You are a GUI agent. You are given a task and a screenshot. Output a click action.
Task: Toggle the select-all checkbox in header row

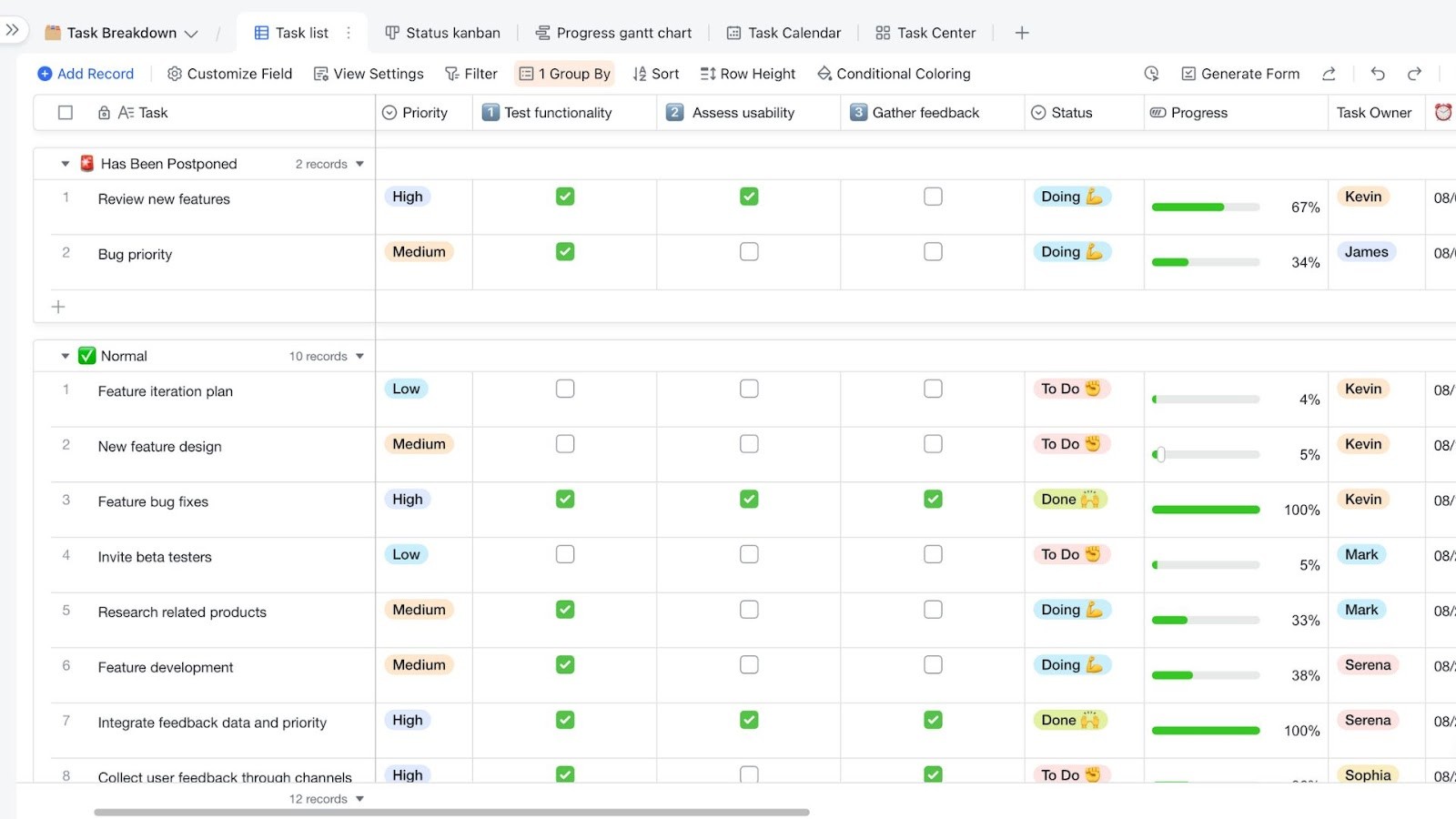pos(65,112)
